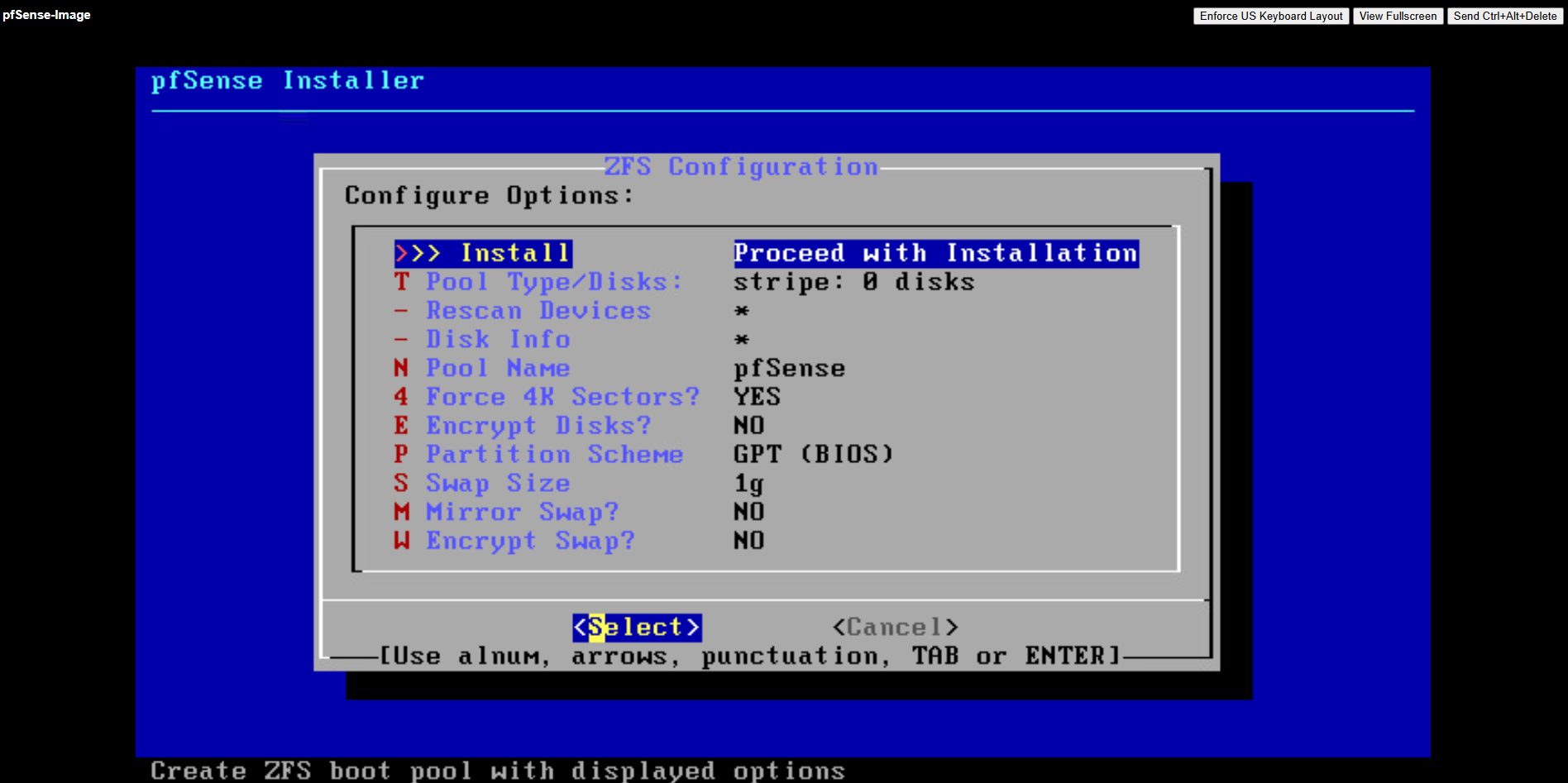This screenshot has height=783, width=1568.
Task: Open View Fullscreen mode
Action: 1398,16
